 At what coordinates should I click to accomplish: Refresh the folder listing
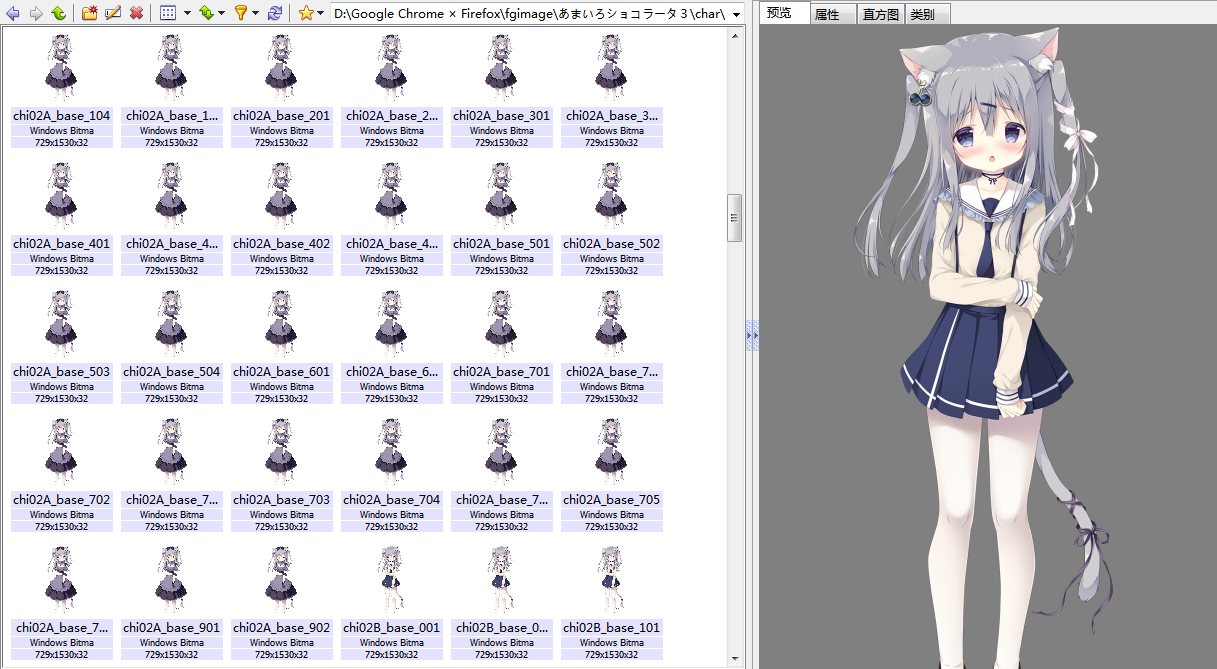point(274,13)
